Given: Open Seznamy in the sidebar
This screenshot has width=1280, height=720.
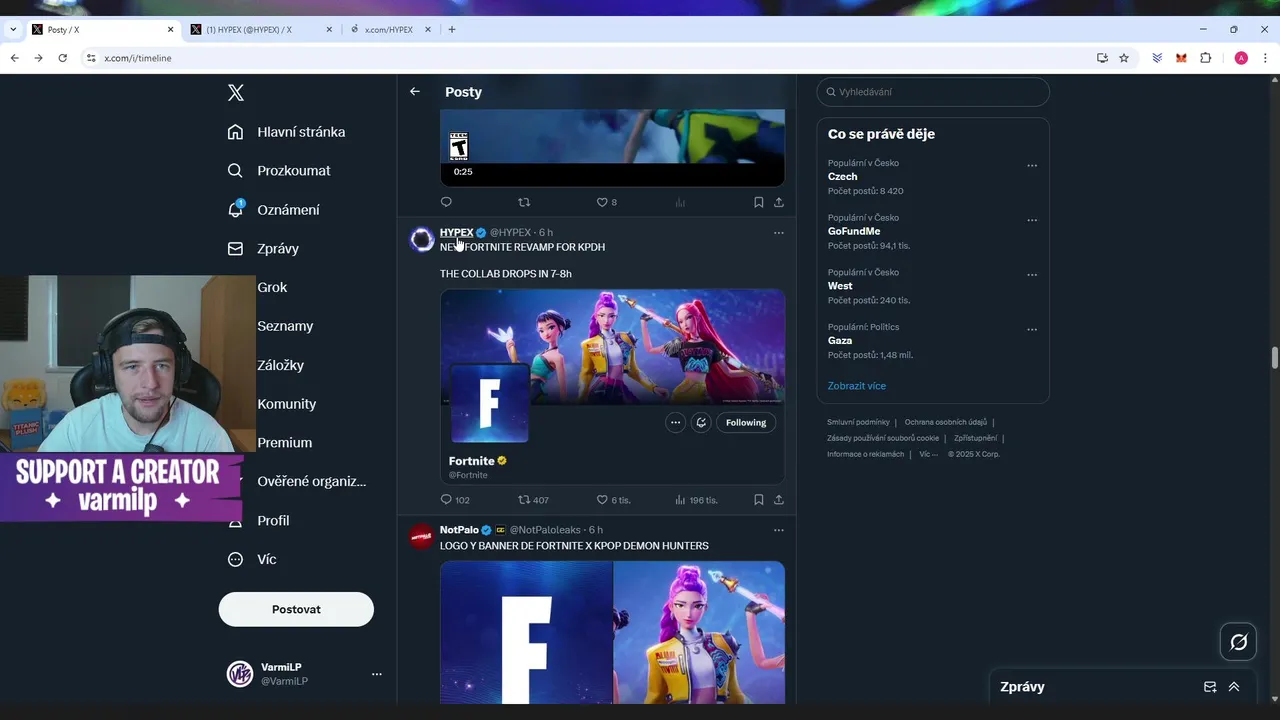Looking at the screenshot, I should coord(285,326).
